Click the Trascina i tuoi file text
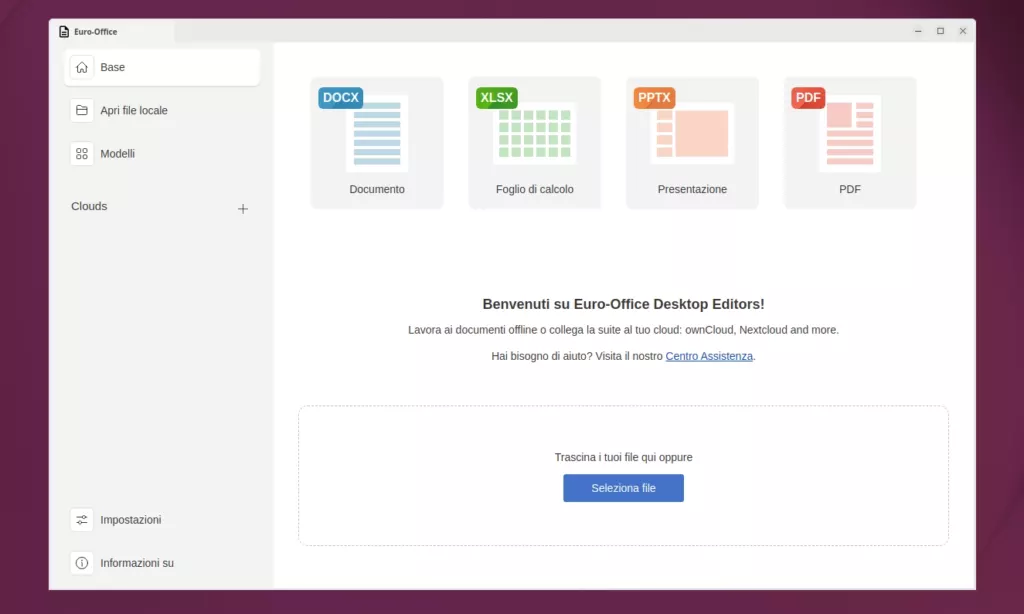This screenshot has height=614, width=1024. click(624, 457)
